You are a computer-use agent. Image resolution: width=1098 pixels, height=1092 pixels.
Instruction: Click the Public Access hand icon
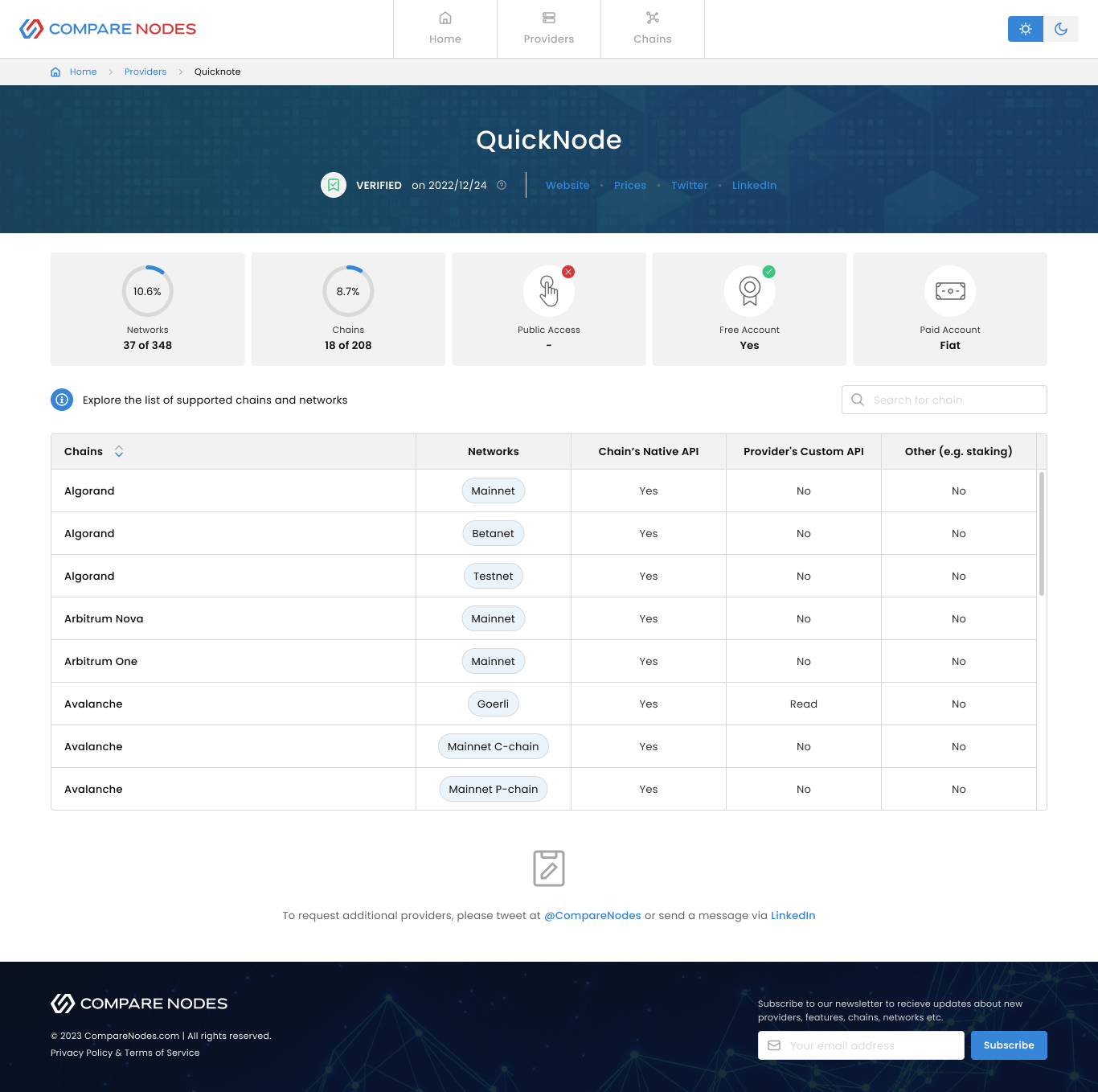(549, 291)
